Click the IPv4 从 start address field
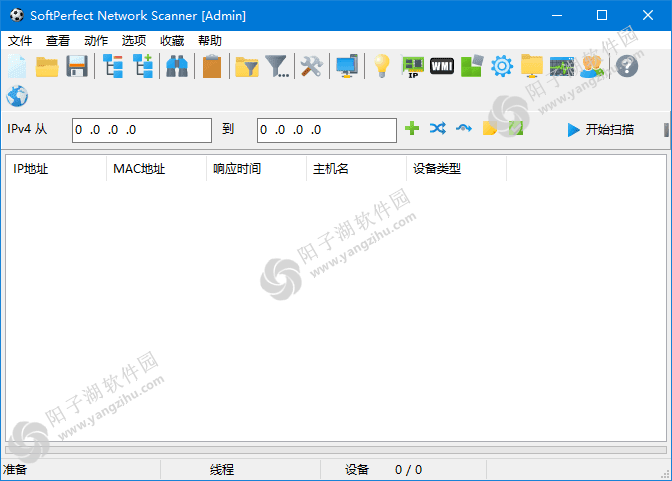The width and height of the screenshot is (672, 481). [x=142, y=130]
